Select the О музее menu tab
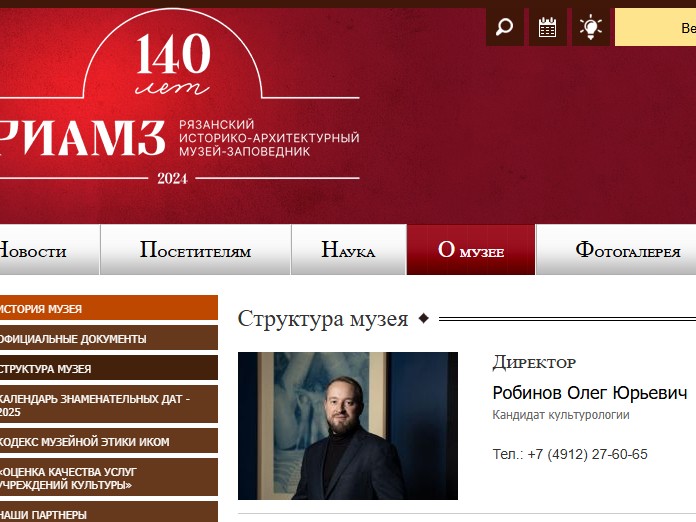 pos(471,249)
